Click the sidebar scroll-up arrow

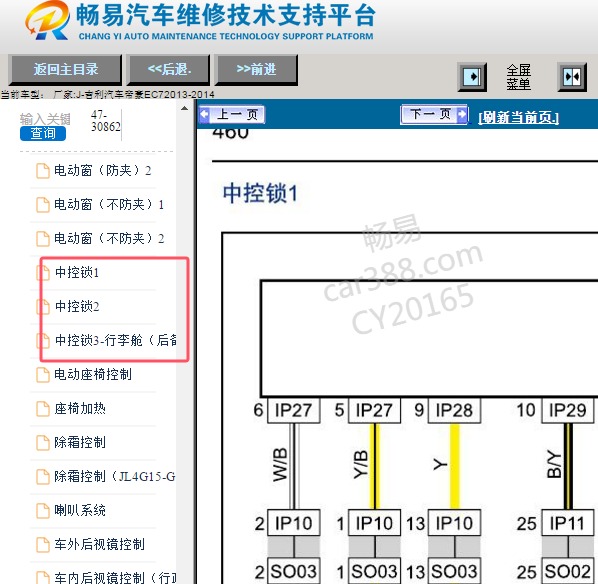coord(185,108)
